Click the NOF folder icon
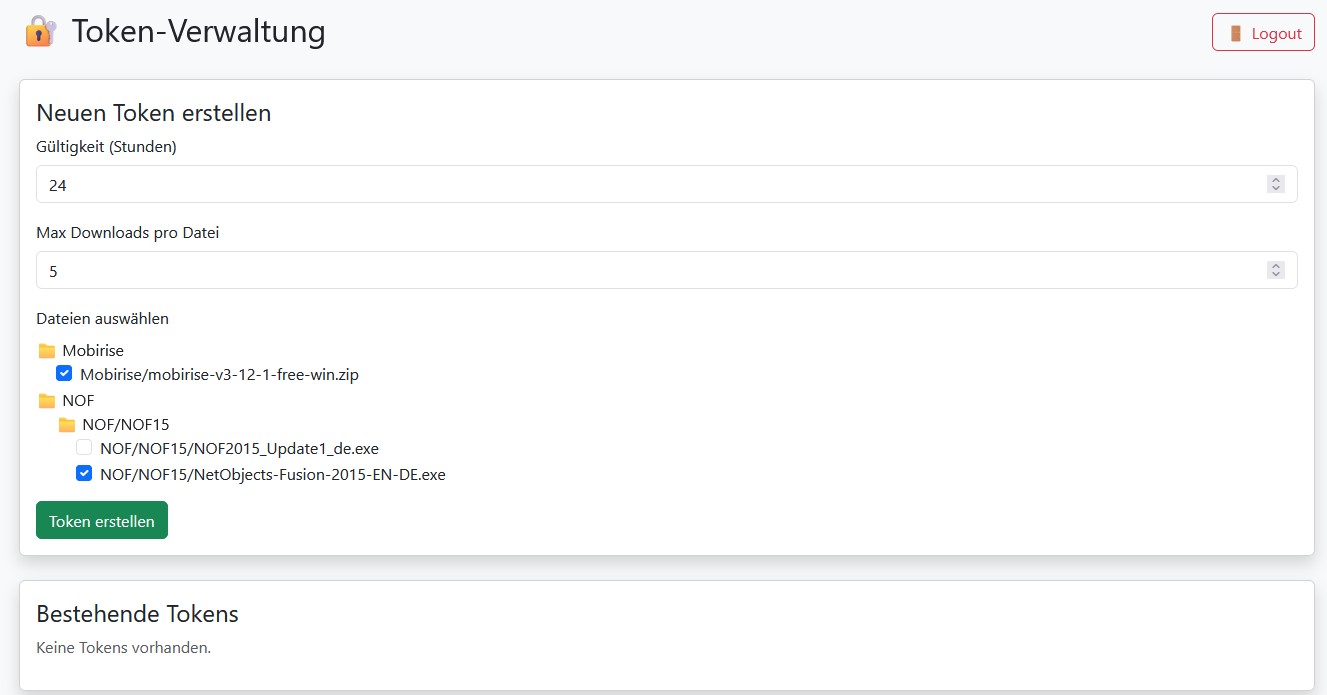The image size is (1327, 695). [47, 401]
